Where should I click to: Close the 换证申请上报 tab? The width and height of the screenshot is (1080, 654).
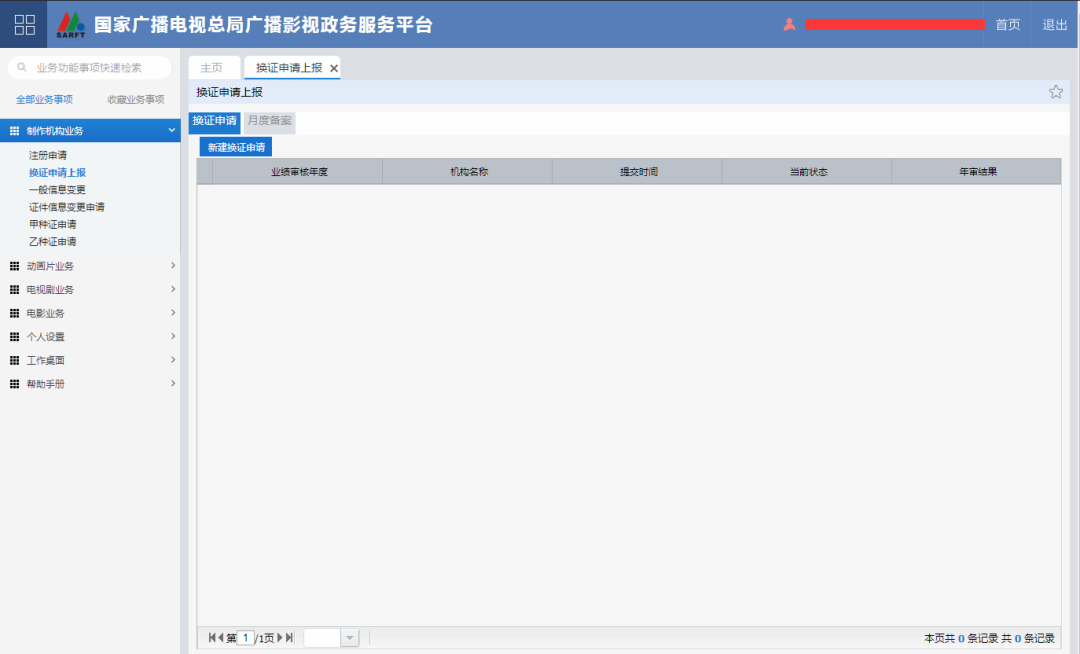point(334,68)
